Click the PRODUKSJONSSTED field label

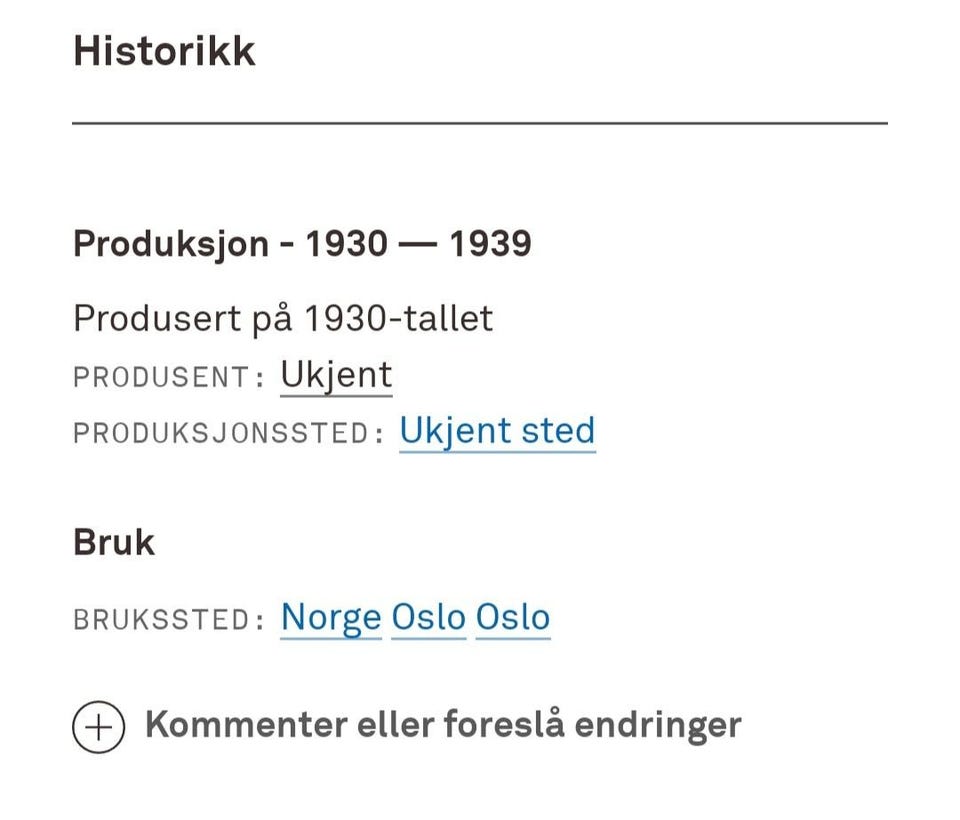tap(221, 434)
